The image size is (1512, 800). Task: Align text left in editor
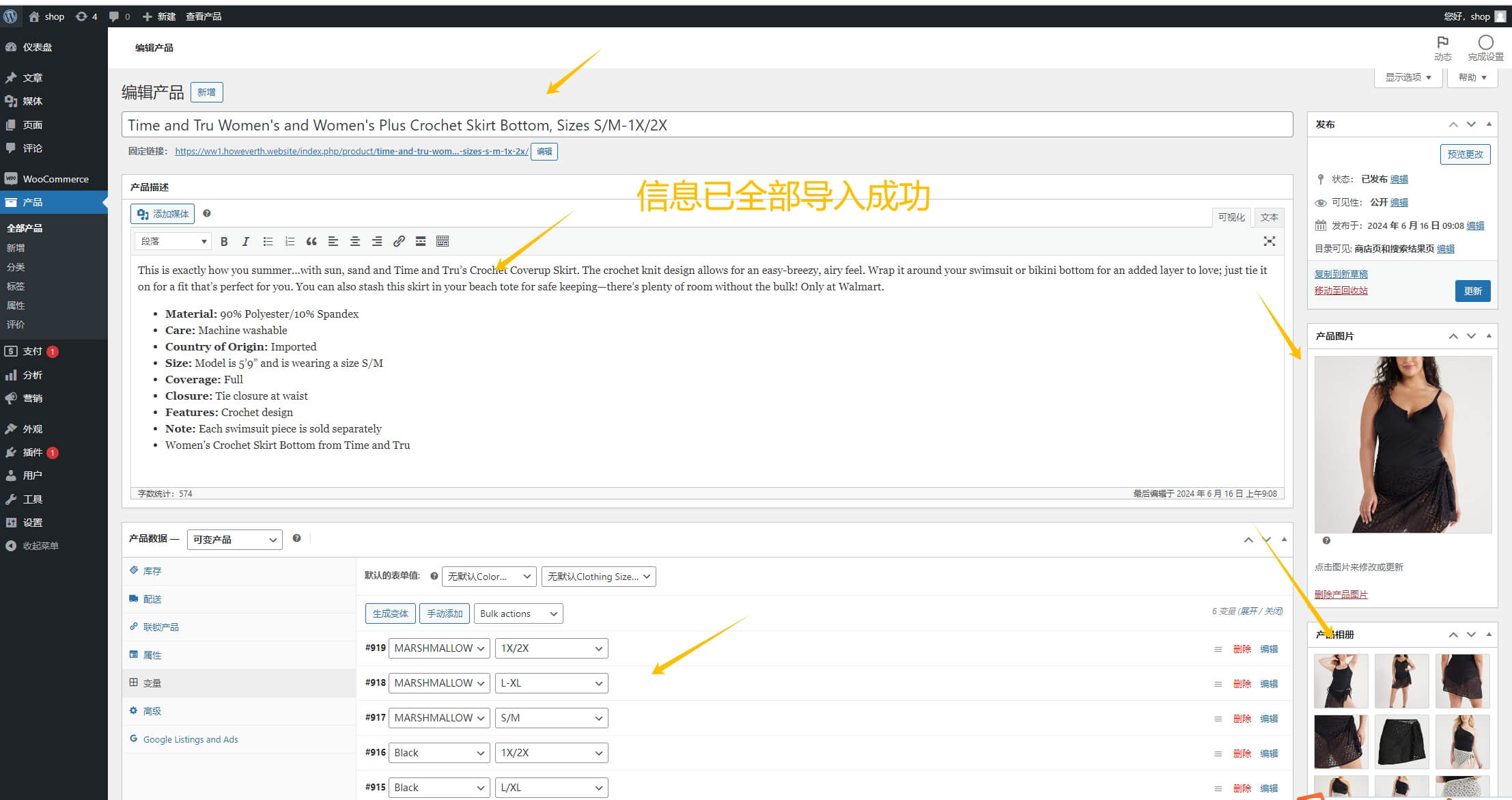pyautogui.click(x=333, y=241)
